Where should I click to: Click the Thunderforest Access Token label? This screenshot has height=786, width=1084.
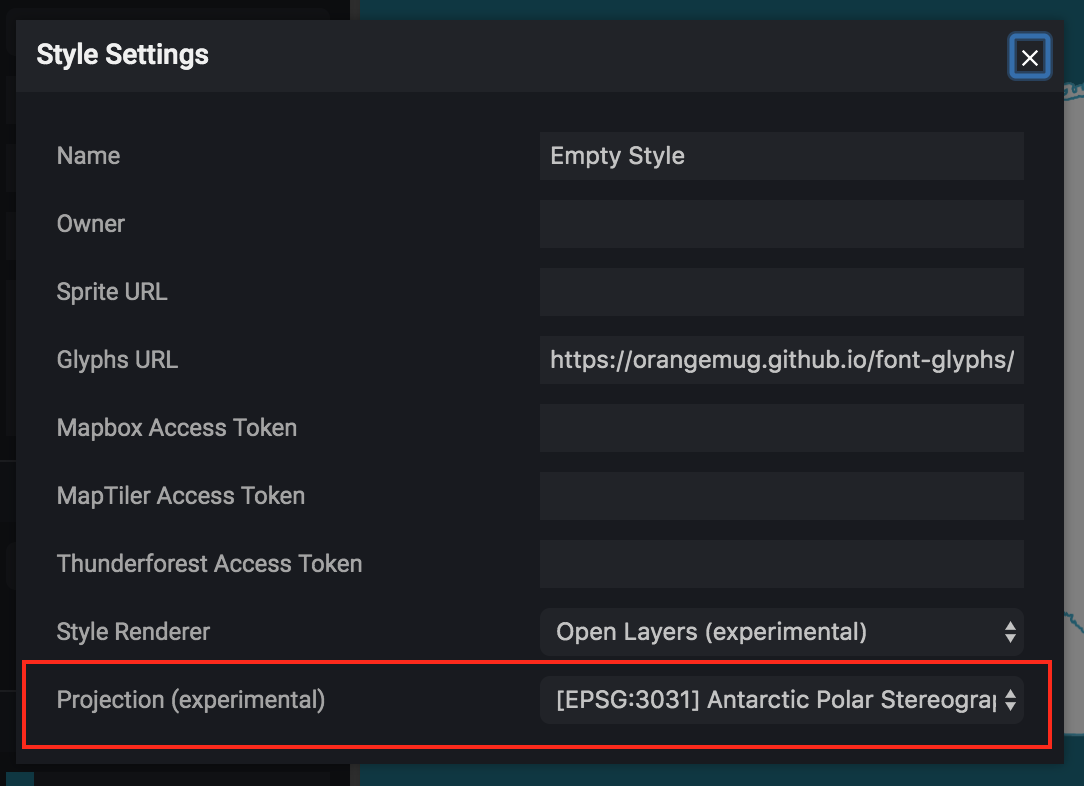tap(209, 563)
